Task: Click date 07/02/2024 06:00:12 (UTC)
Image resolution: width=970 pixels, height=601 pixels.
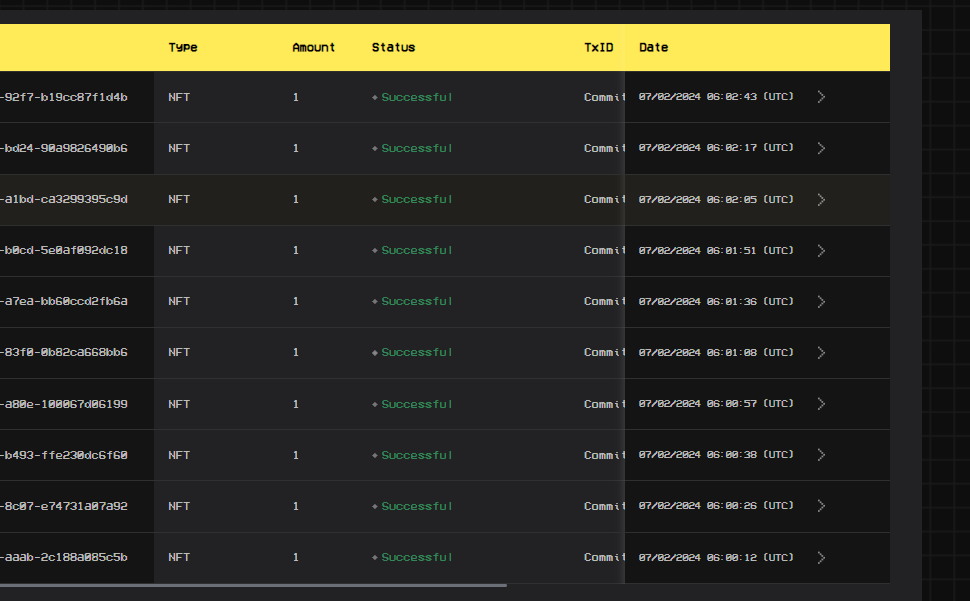Action: [716, 557]
